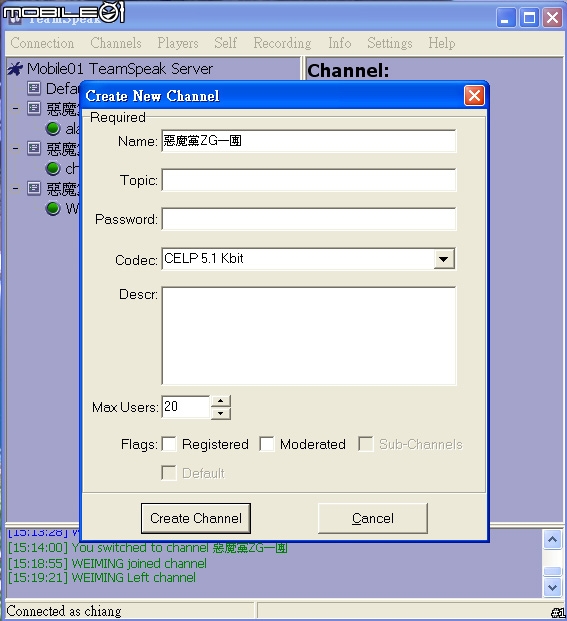Open the Connection menu
Viewport: 567px width, 621px height.
pos(42,43)
